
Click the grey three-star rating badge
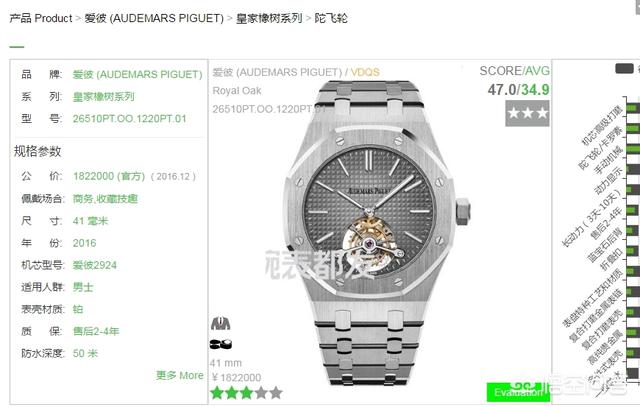[527, 113]
